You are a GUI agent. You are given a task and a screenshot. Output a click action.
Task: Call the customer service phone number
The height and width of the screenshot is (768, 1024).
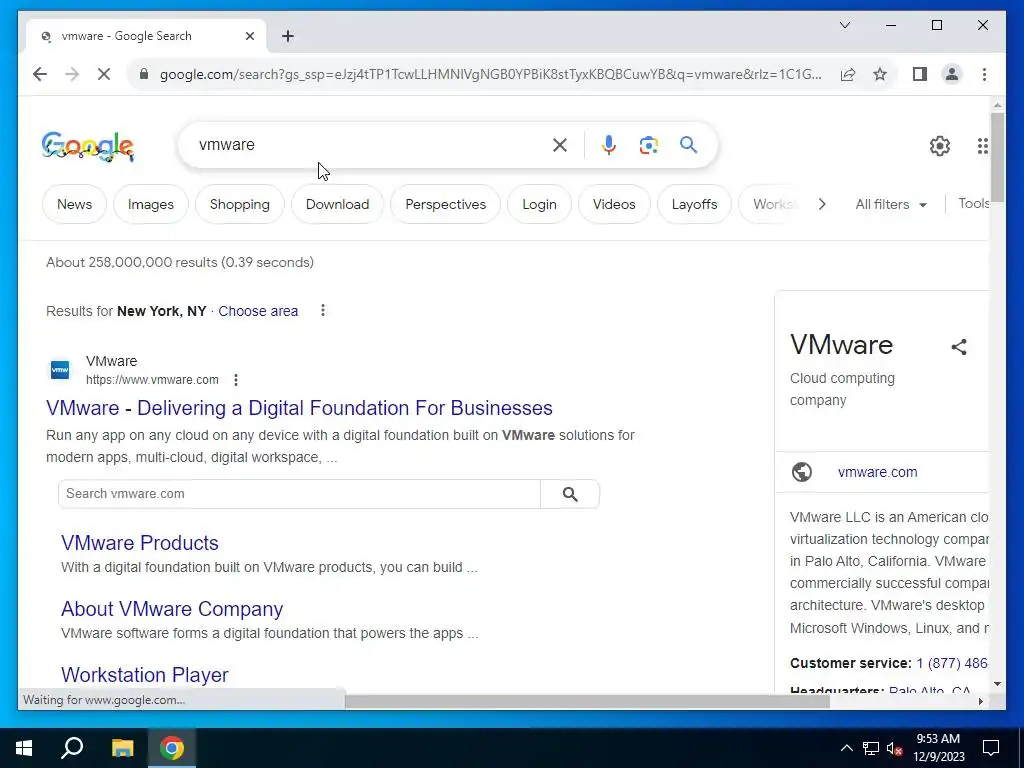[x=952, y=664]
